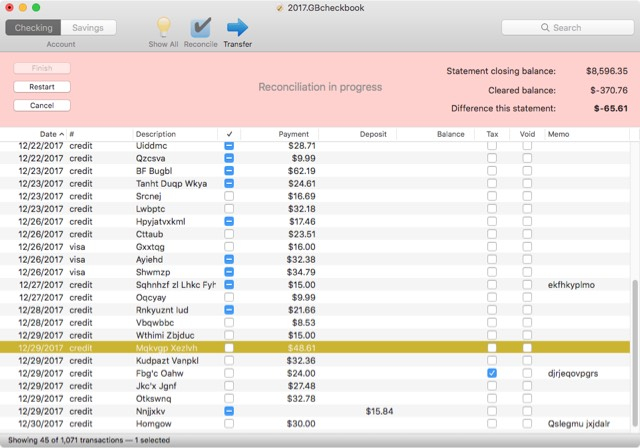The height and width of the screenshot is (448, 640).
Task: Click the Cancel reconciliation button
Action: pyautogui.click(x=42, y=105)
